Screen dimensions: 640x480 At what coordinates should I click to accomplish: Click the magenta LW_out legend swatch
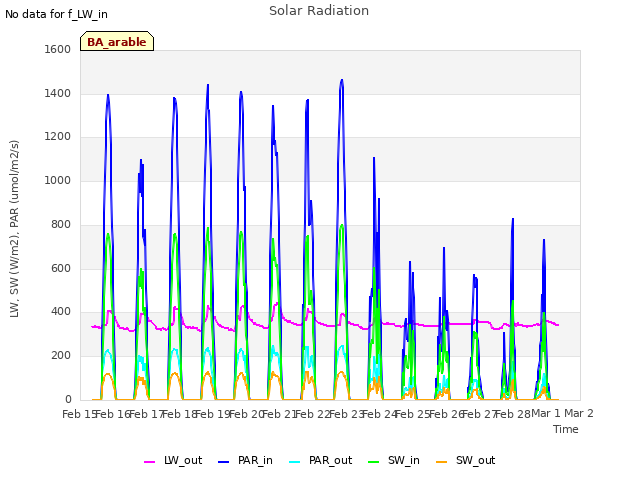tap(149, 462)
